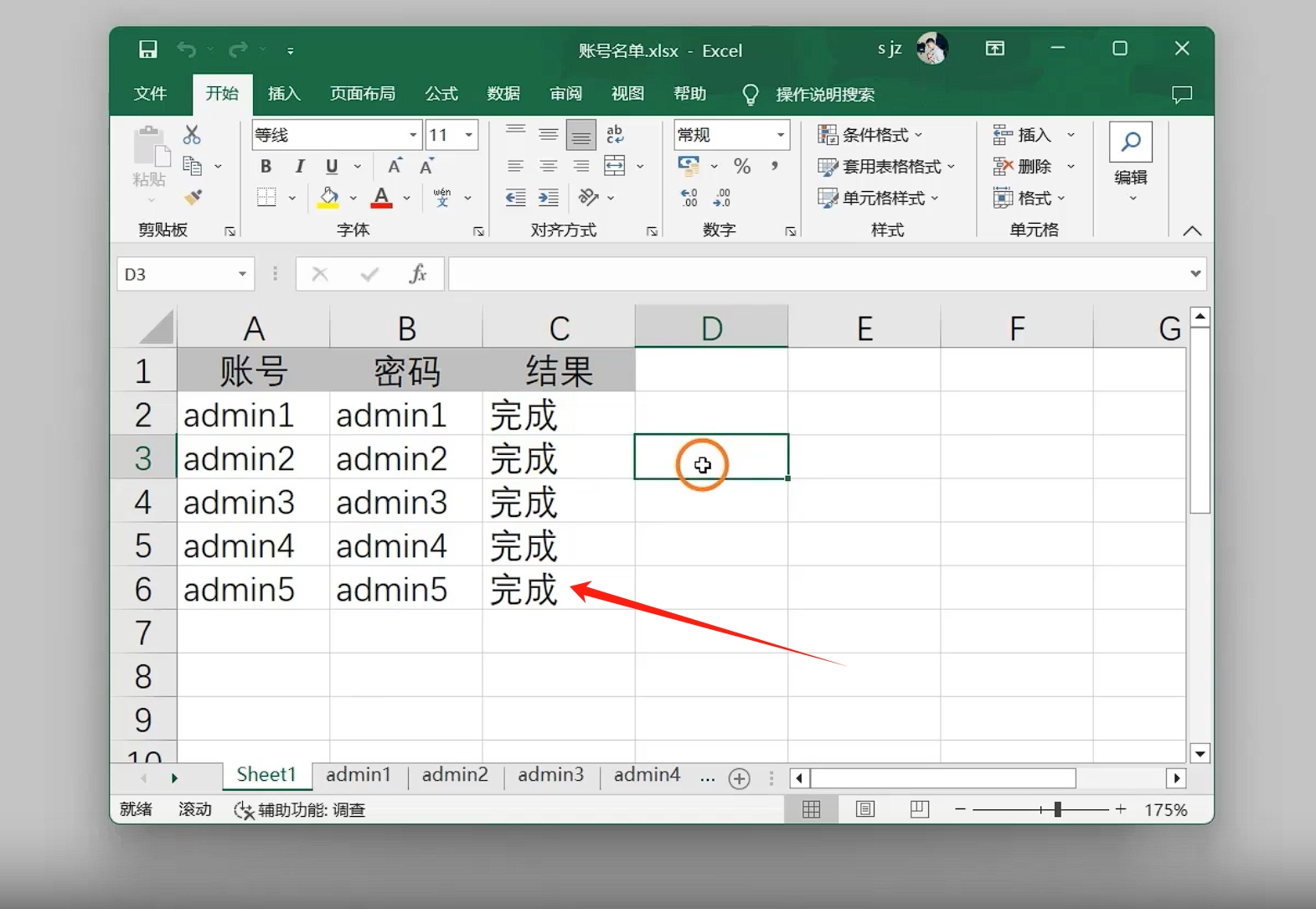Click the Save icon in title bar
1316x909 pixels.
pyautogui.click(x=147, y=49)
